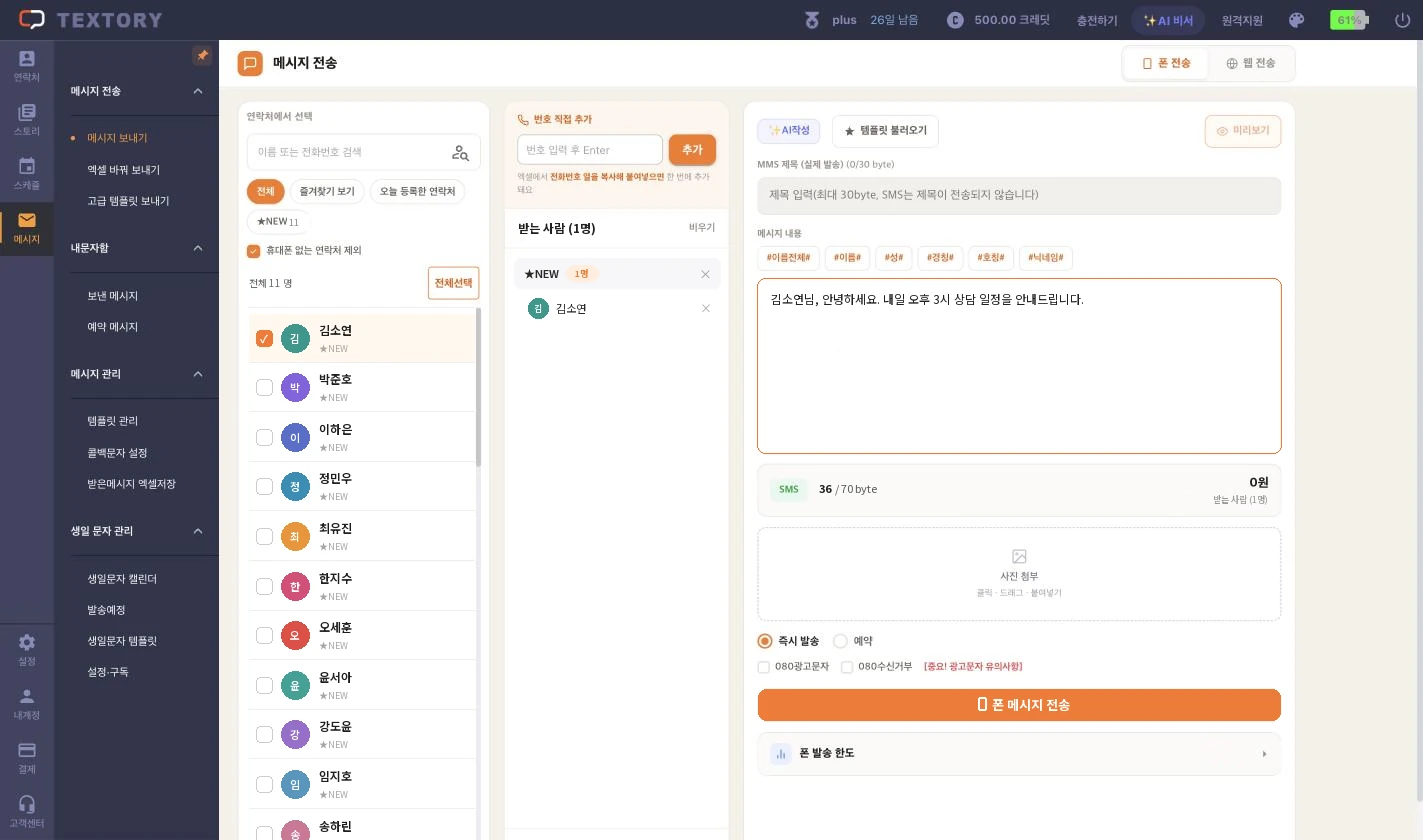
Task: Click the orange 추가 button
Action: [x=692, y=150]
